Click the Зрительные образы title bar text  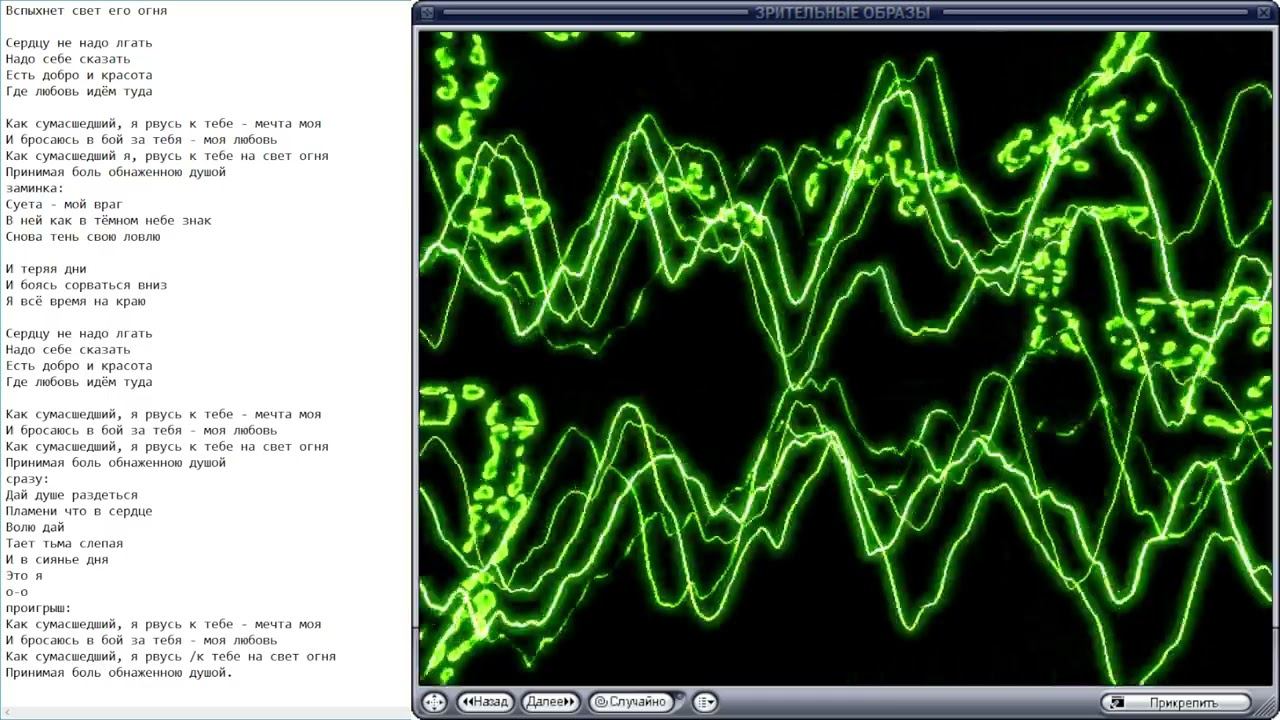[842, 13]
